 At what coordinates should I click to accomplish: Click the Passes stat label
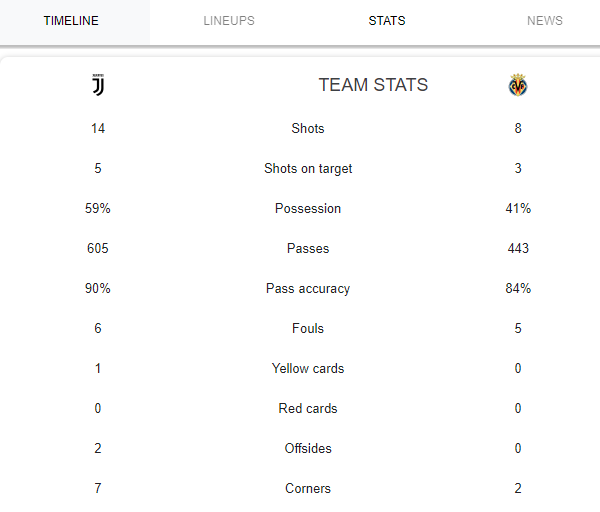pyautogui.click(x=308, y=248)
